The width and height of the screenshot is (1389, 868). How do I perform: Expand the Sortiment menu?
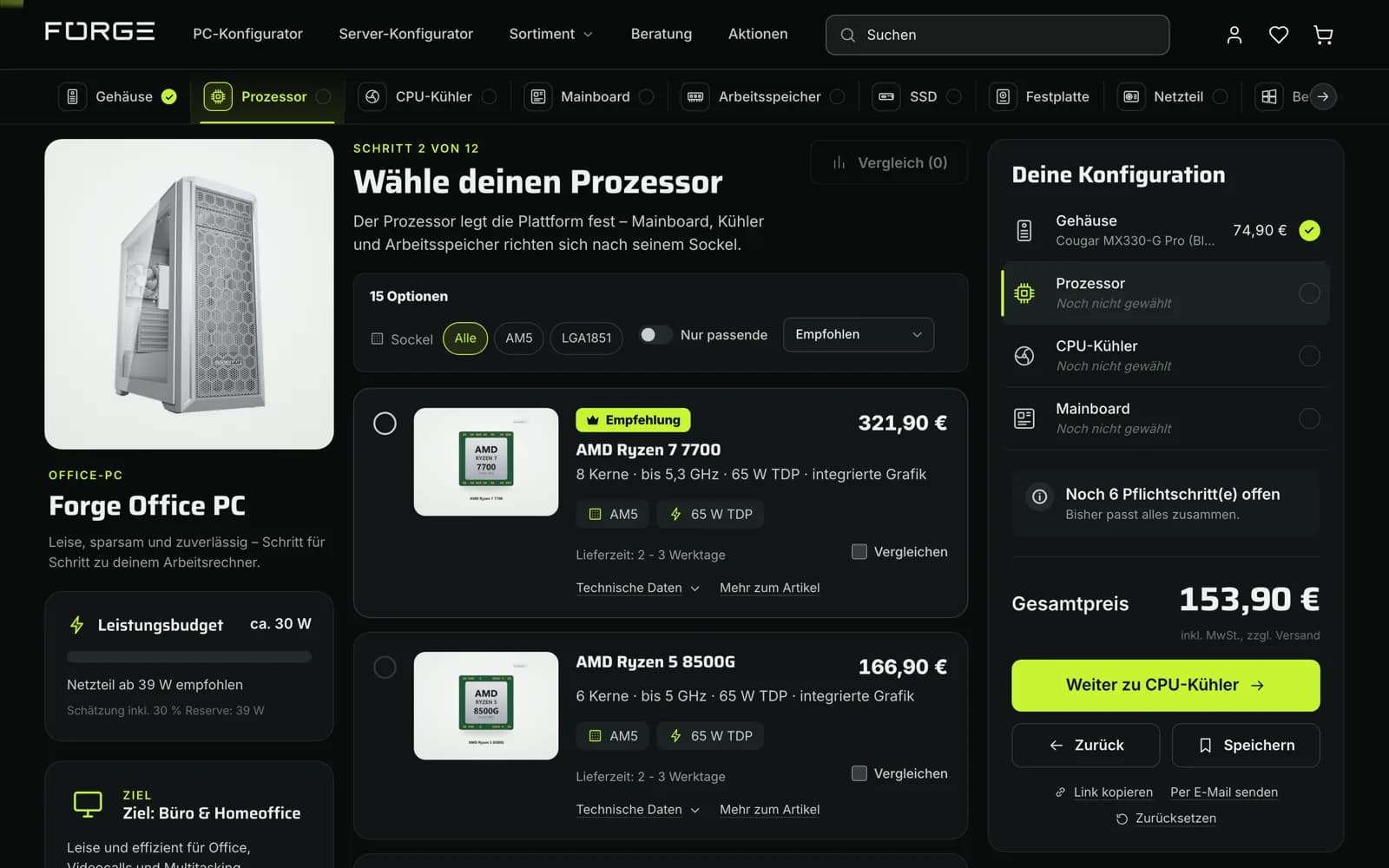(551, 34)
